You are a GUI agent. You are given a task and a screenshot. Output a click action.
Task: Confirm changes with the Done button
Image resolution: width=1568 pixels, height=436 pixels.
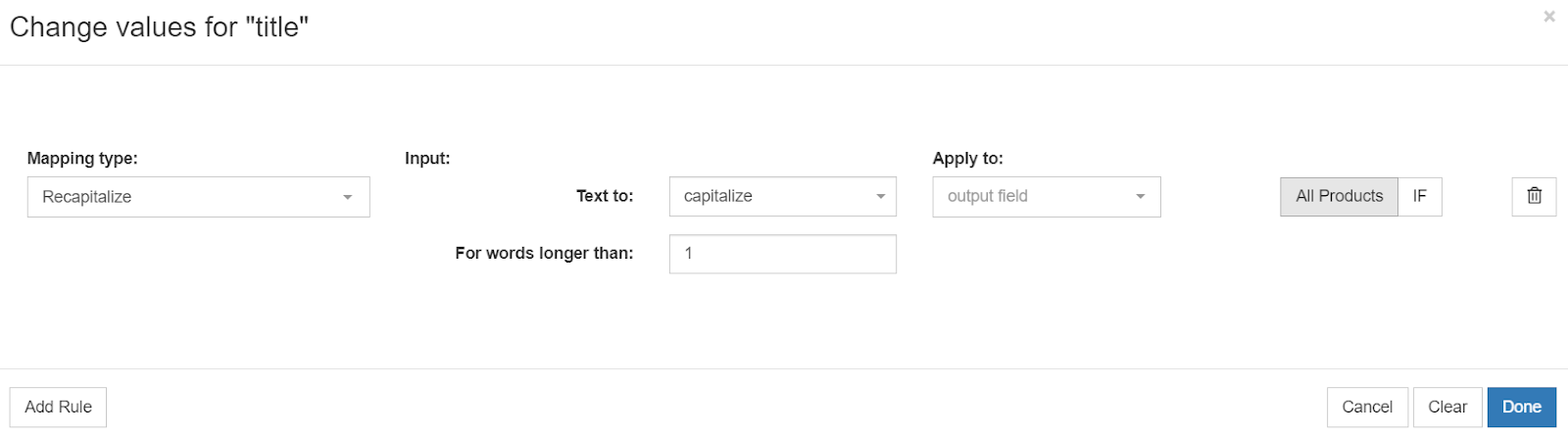1521,407
